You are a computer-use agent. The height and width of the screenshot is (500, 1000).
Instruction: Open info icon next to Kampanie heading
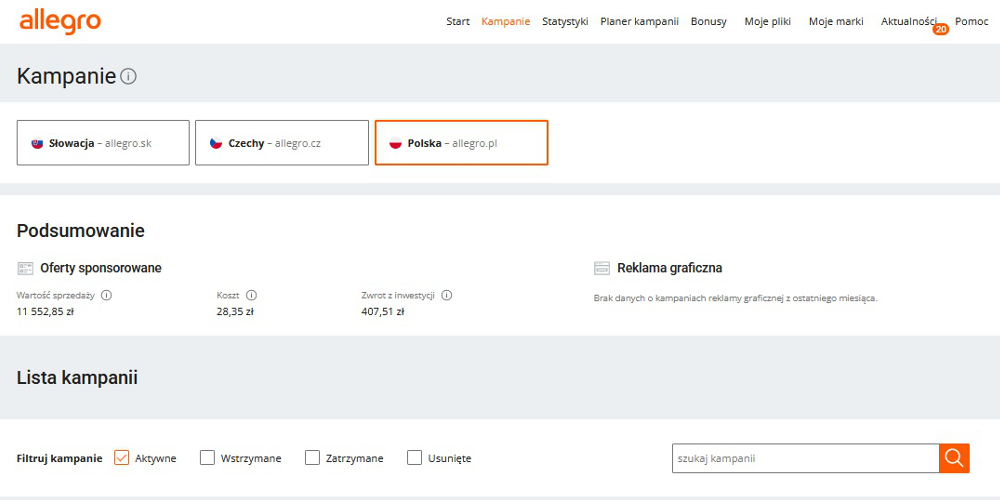[x=128, y=77]
